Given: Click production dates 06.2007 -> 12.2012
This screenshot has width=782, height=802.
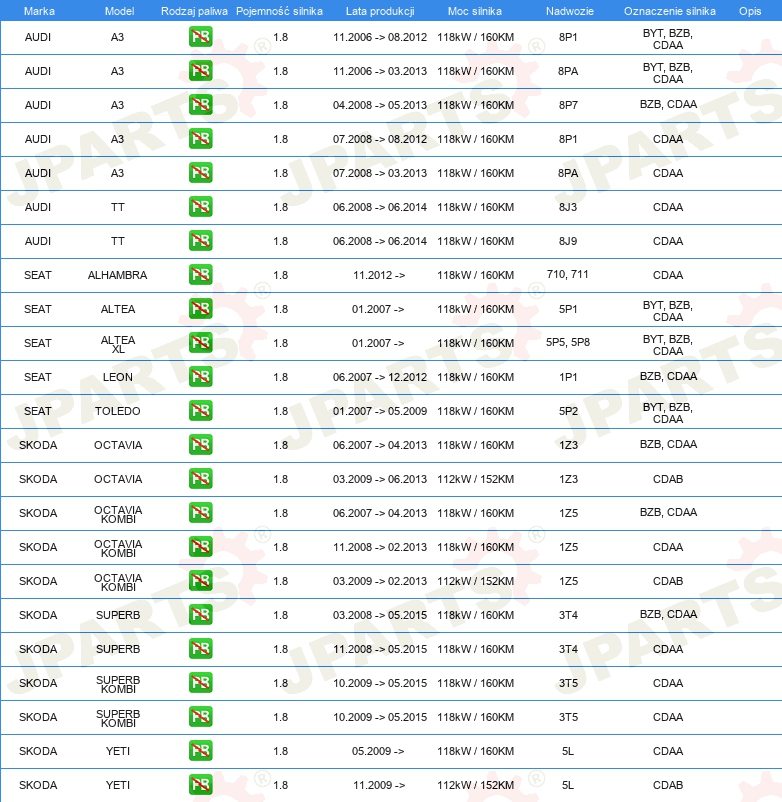Looking at the screenshot, I should pos(380,377).
